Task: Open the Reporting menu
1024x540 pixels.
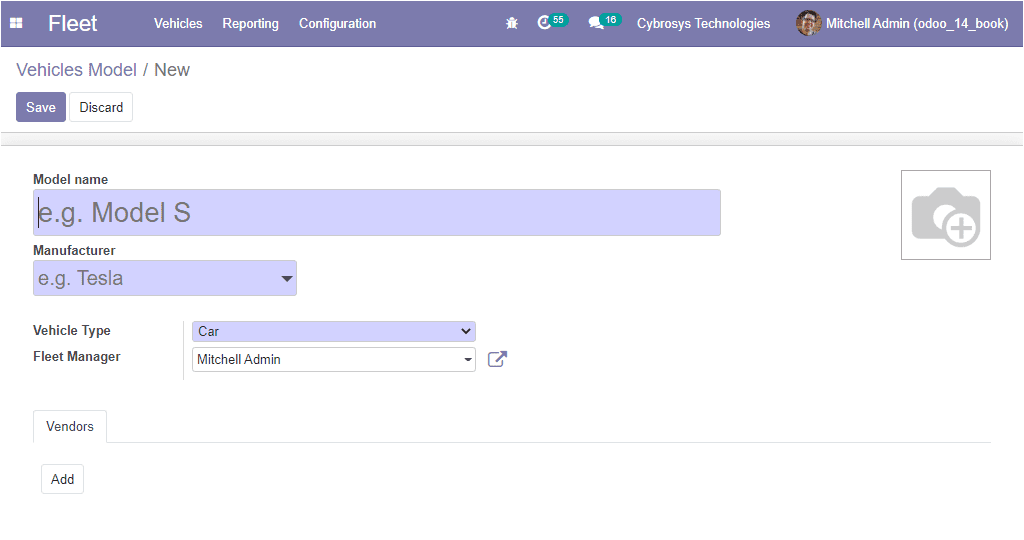Action: [x=250, y=24]
